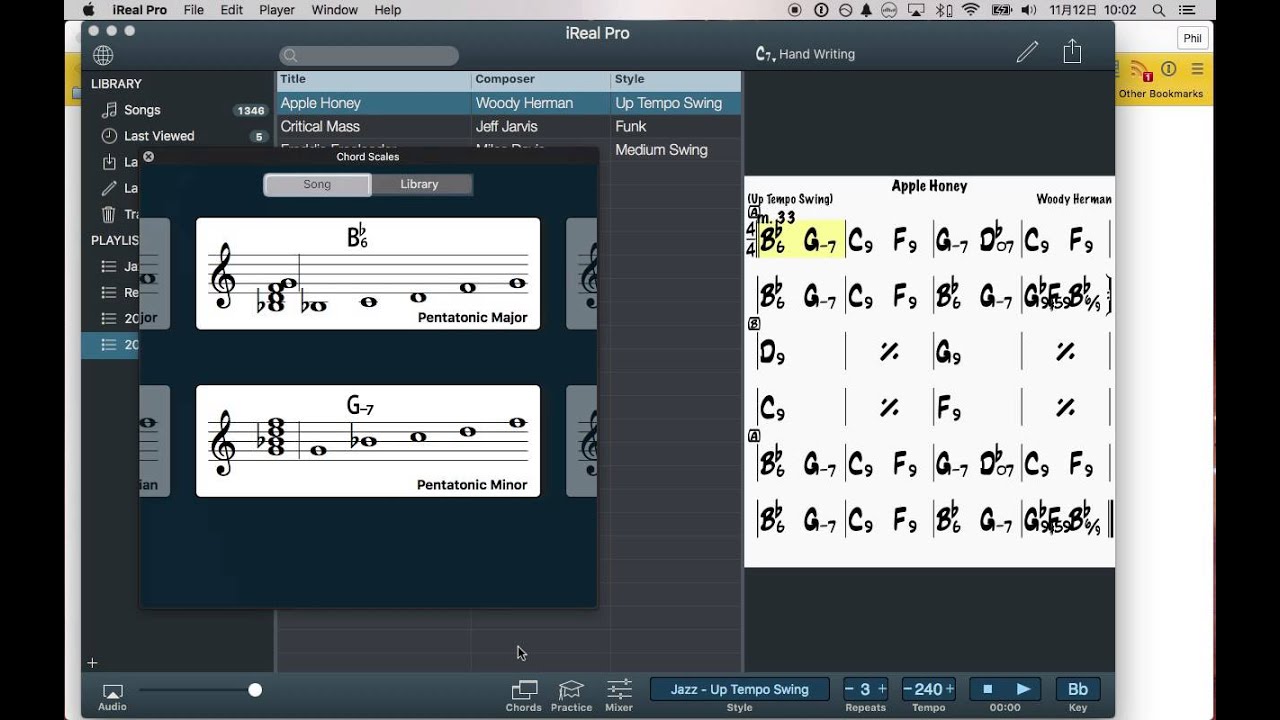
Task: Click the Woody Herman composer cell
Action: 524,103
